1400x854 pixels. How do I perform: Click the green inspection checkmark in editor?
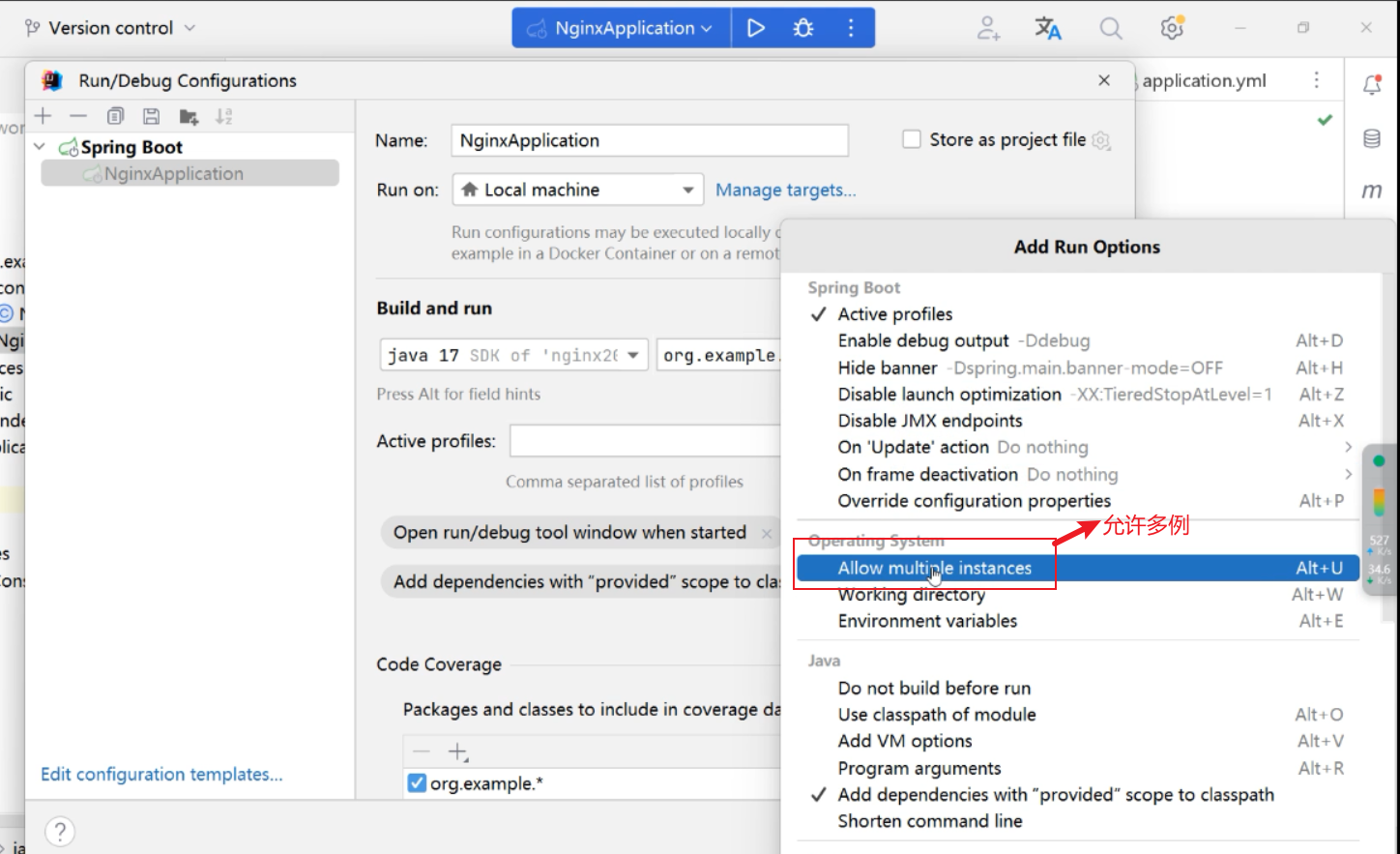1325,120
